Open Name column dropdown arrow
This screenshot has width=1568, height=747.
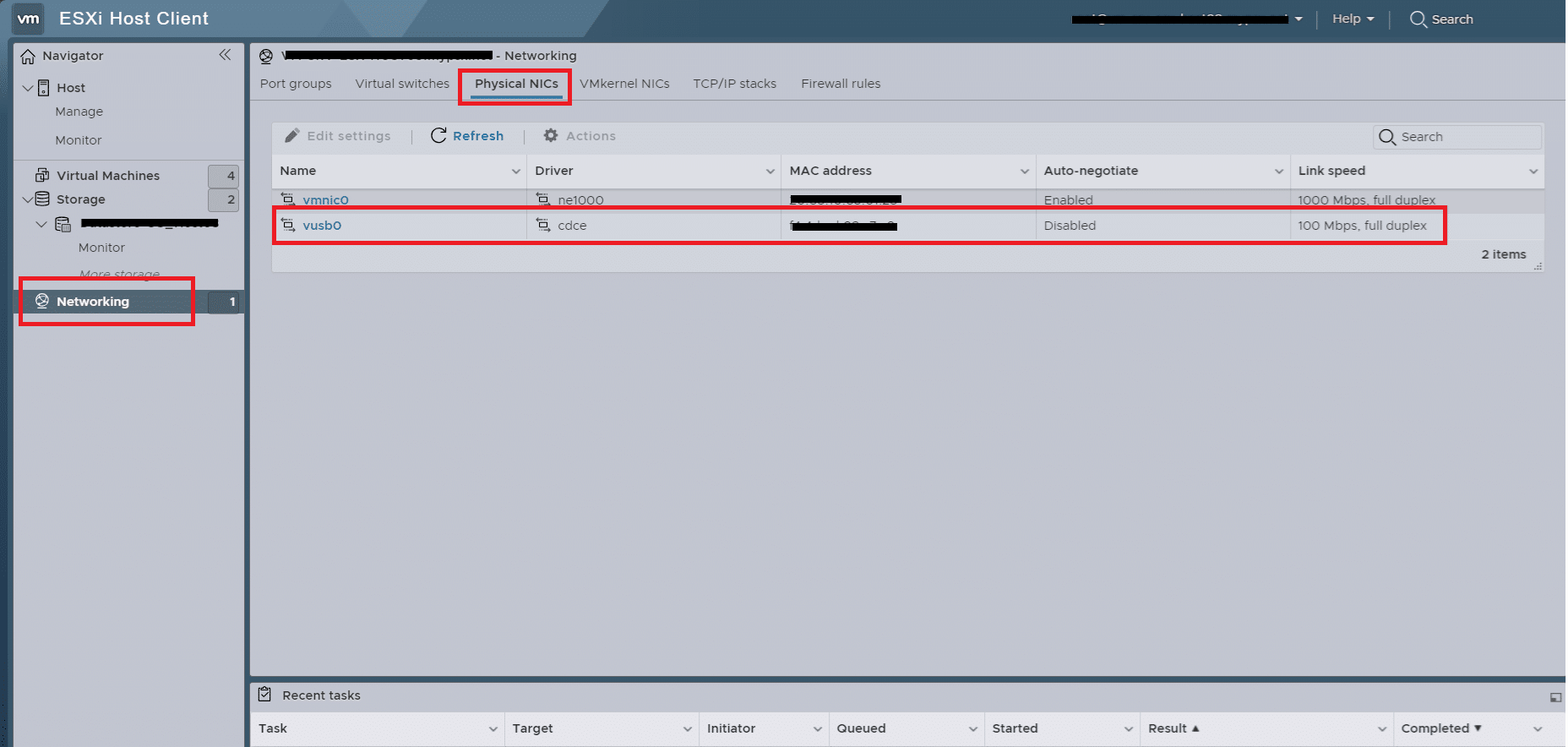point(515,172)
